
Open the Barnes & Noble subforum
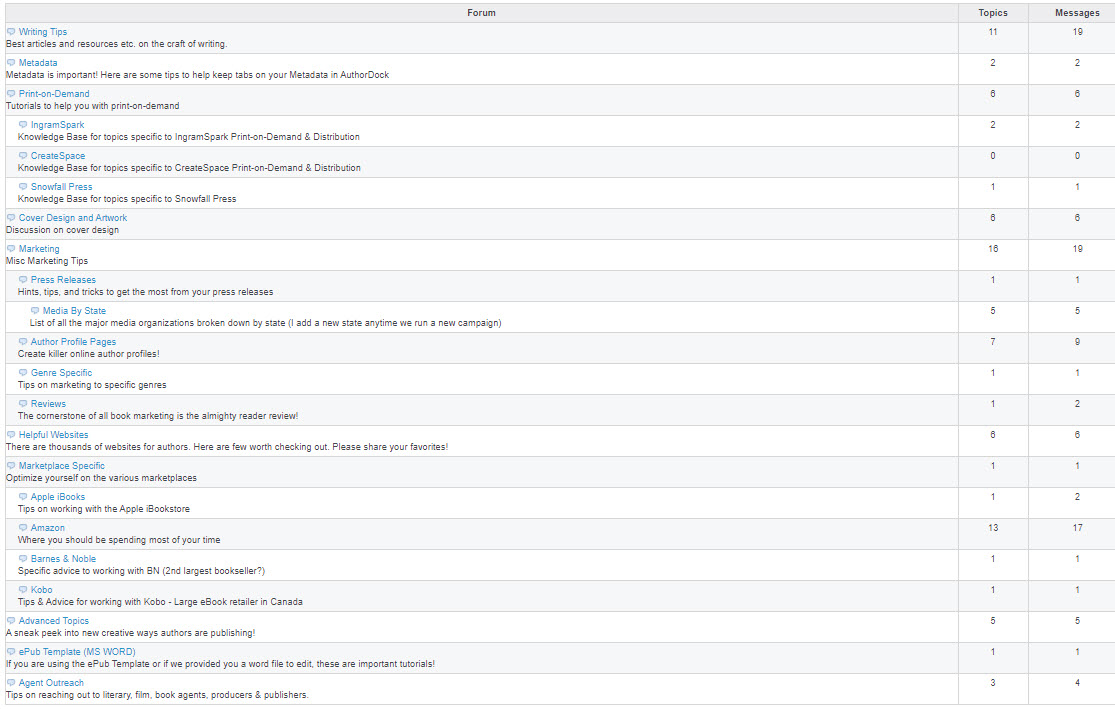63,559
